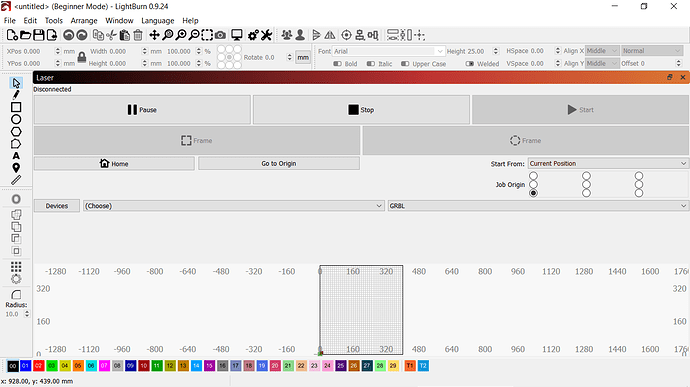Click the Save file floppy icon
This screenshot has width=690, height=387.
coord(39,35)
